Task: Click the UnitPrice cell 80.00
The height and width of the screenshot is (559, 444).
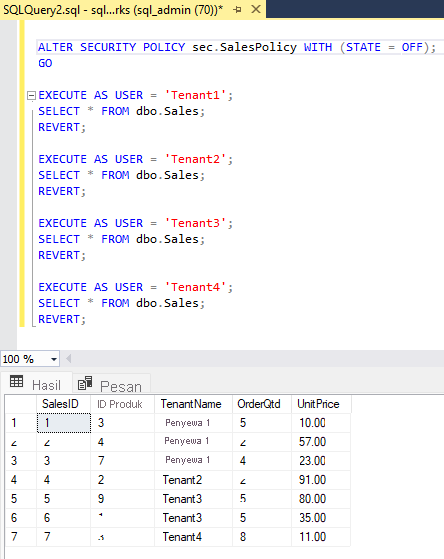Action: pyautogui.click(x=321, y=499)
